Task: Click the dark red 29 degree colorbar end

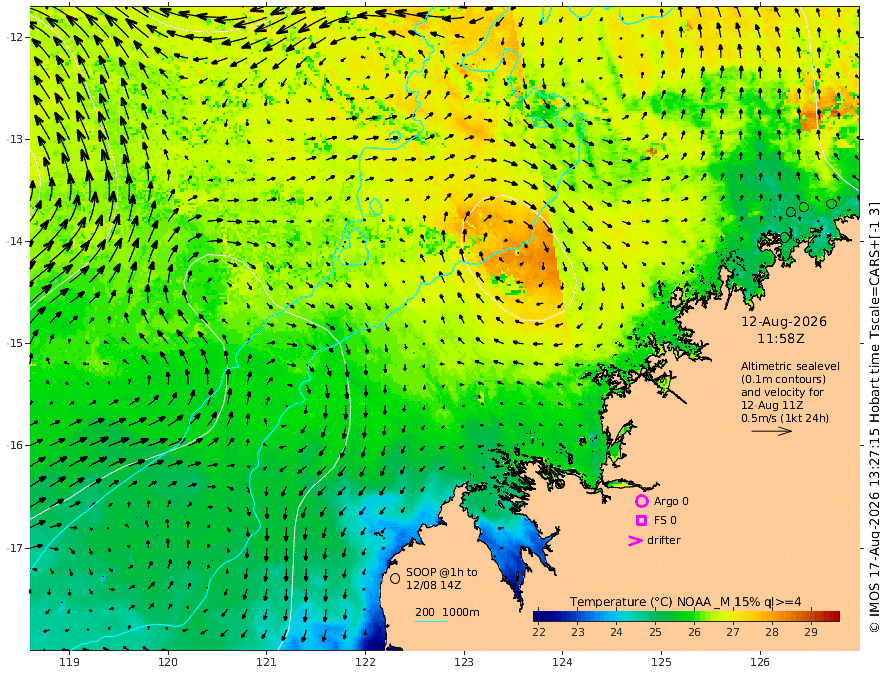Action: click(x=833, y=616)
